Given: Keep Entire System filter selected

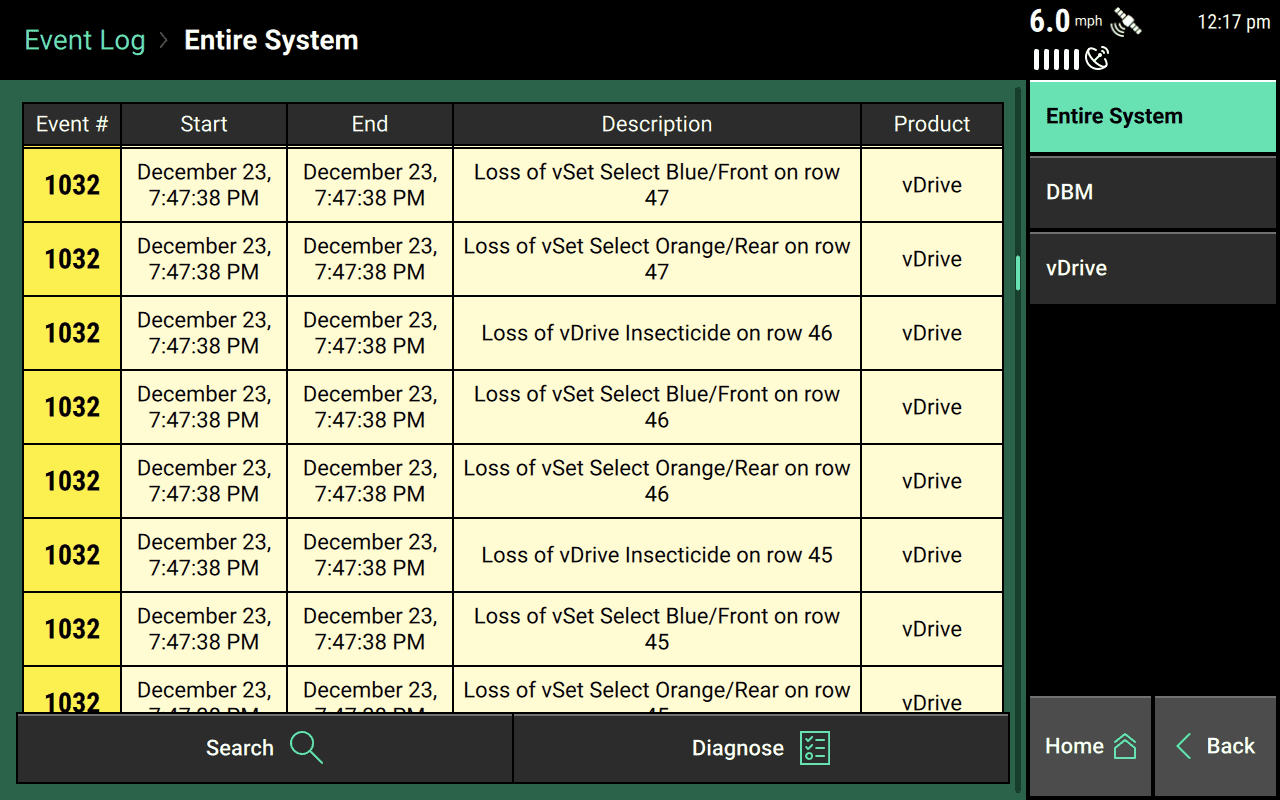Looking at the screenshot, I should click(1152, 116).
